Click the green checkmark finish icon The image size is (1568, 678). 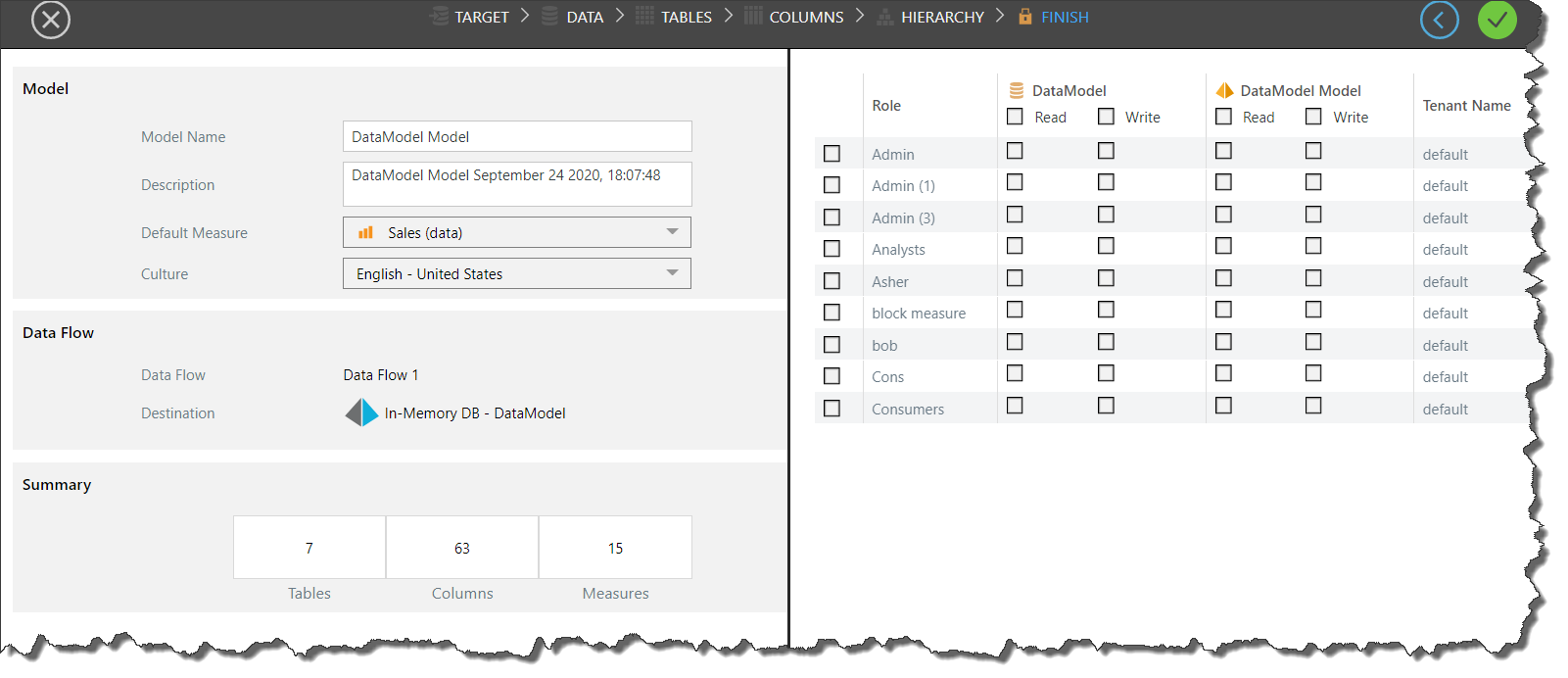tap(1497, 20)
